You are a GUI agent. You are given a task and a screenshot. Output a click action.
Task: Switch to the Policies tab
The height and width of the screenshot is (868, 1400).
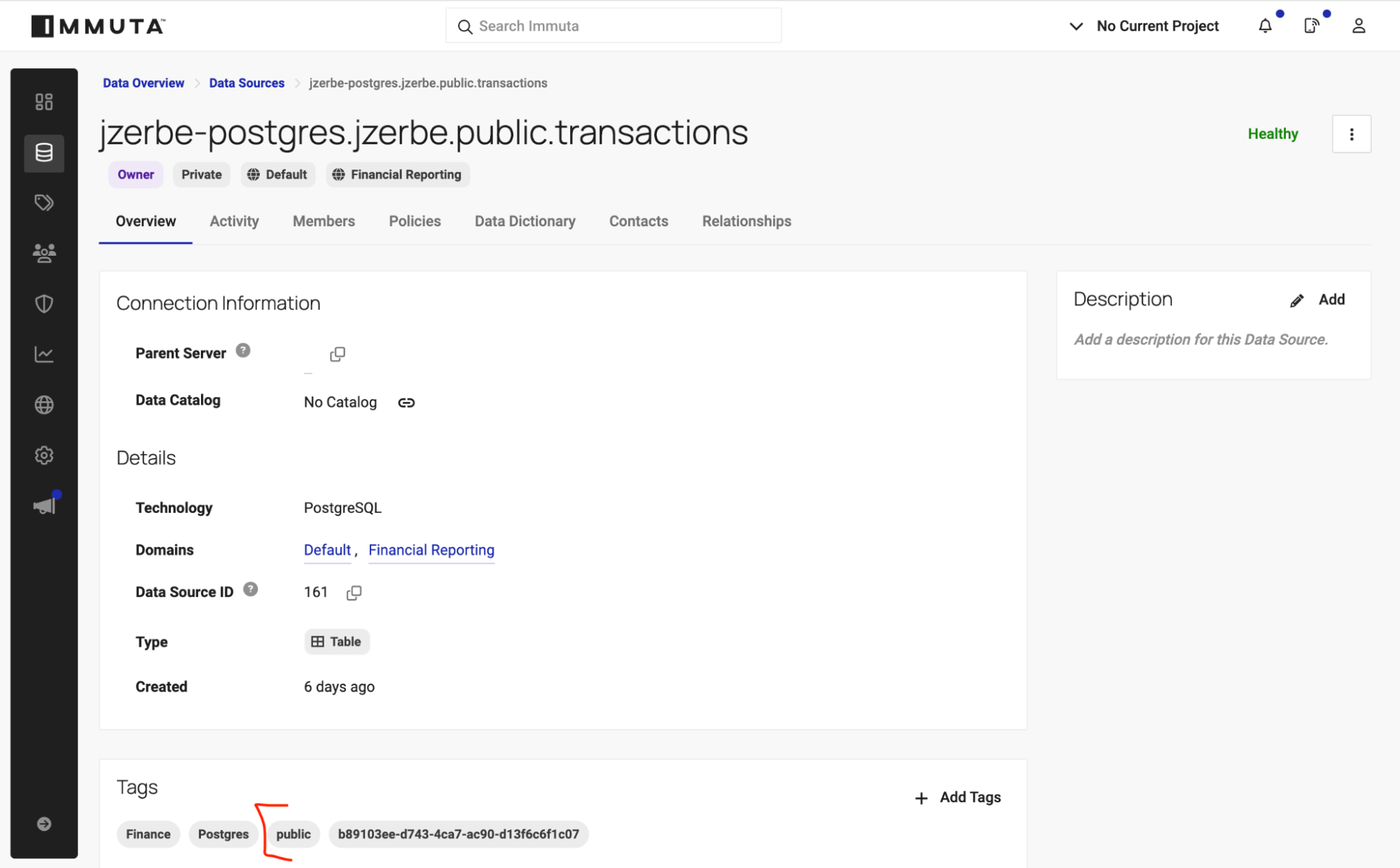[x=415, y=221]
